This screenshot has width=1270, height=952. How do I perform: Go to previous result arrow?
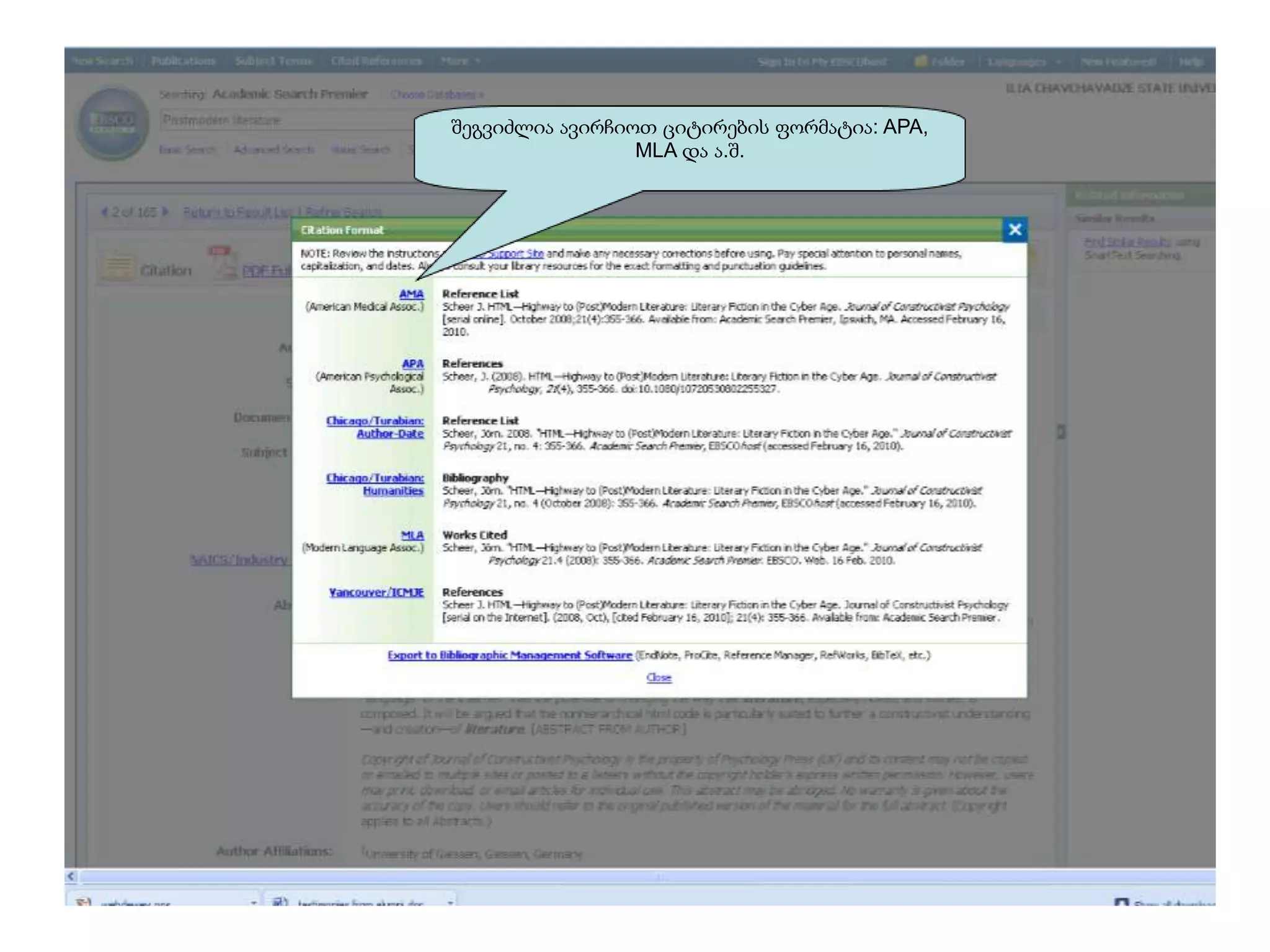[104, 212]
